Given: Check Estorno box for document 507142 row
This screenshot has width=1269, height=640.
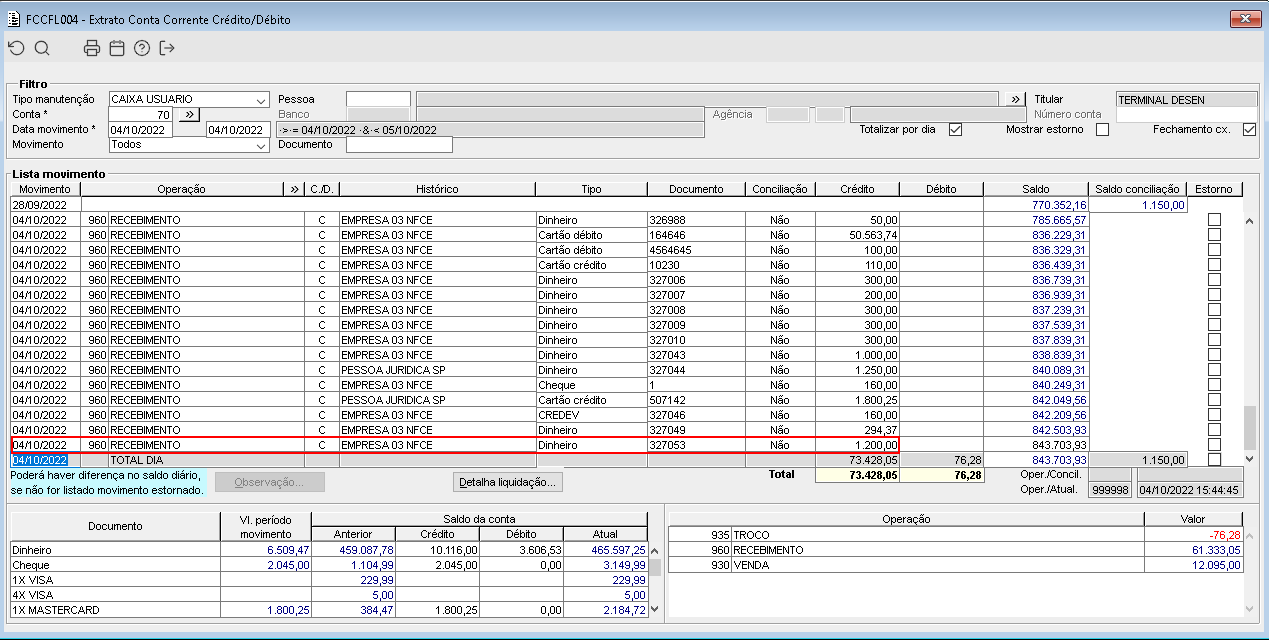Looking at the screenshot, I should click(x=1214, y=400).
